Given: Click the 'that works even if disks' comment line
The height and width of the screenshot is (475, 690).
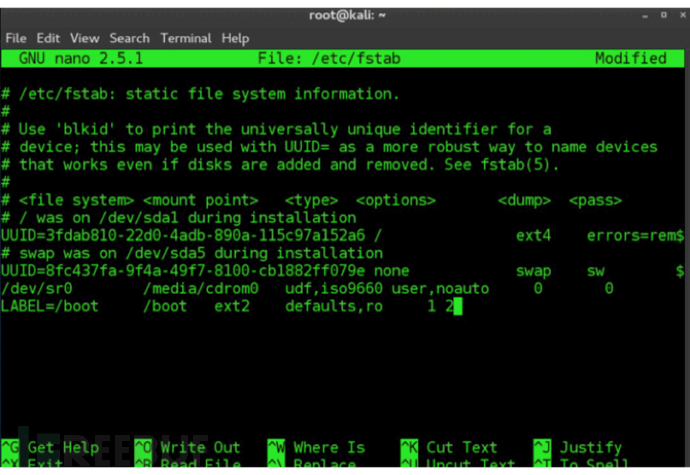Looking at the screenshot, I should [x=280, y=164].
